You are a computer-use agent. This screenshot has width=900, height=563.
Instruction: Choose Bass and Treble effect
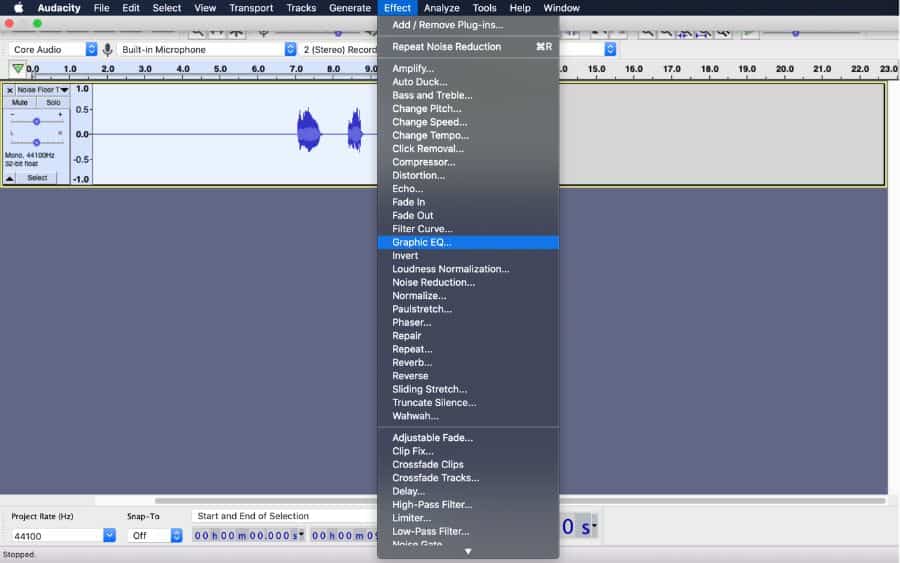[x=468, y=95]
